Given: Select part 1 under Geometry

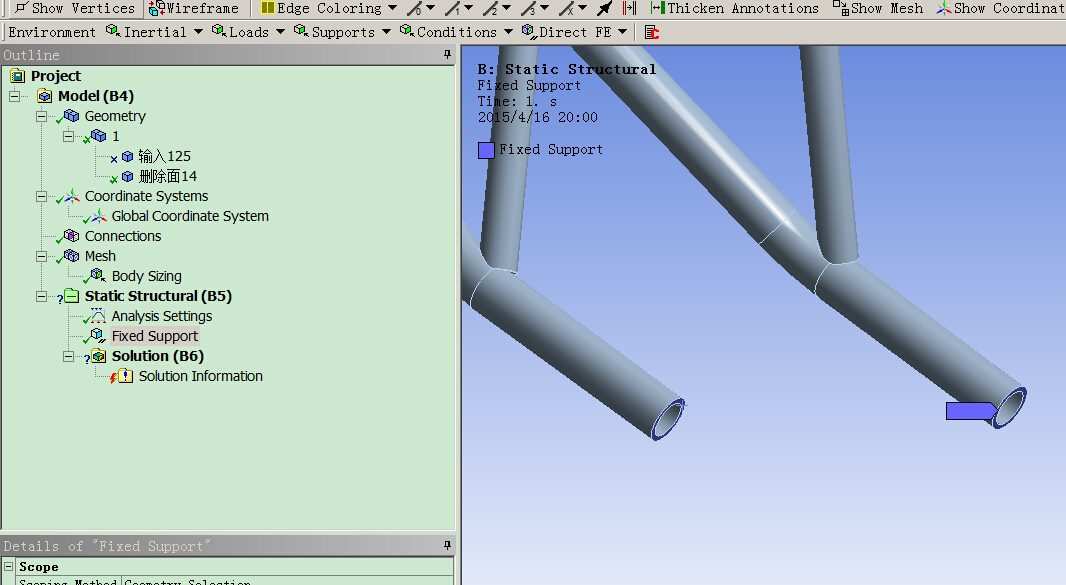Looking at the screenshot, I should coord(116,136).
